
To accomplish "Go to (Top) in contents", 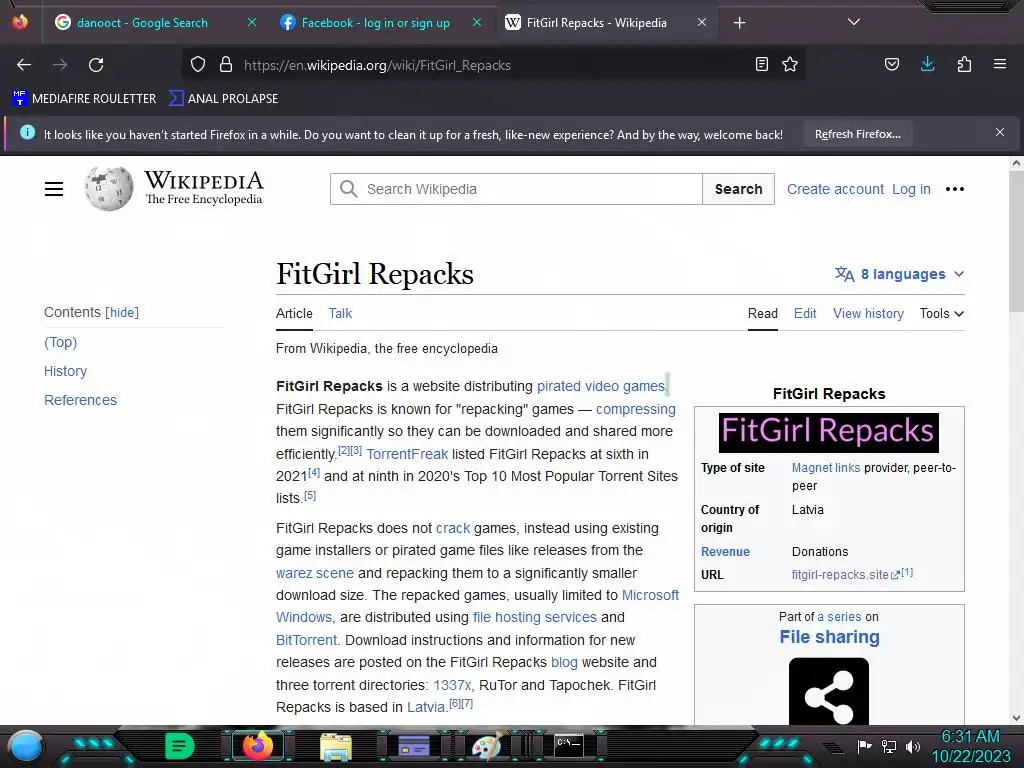I will click(x=61, y=342).
